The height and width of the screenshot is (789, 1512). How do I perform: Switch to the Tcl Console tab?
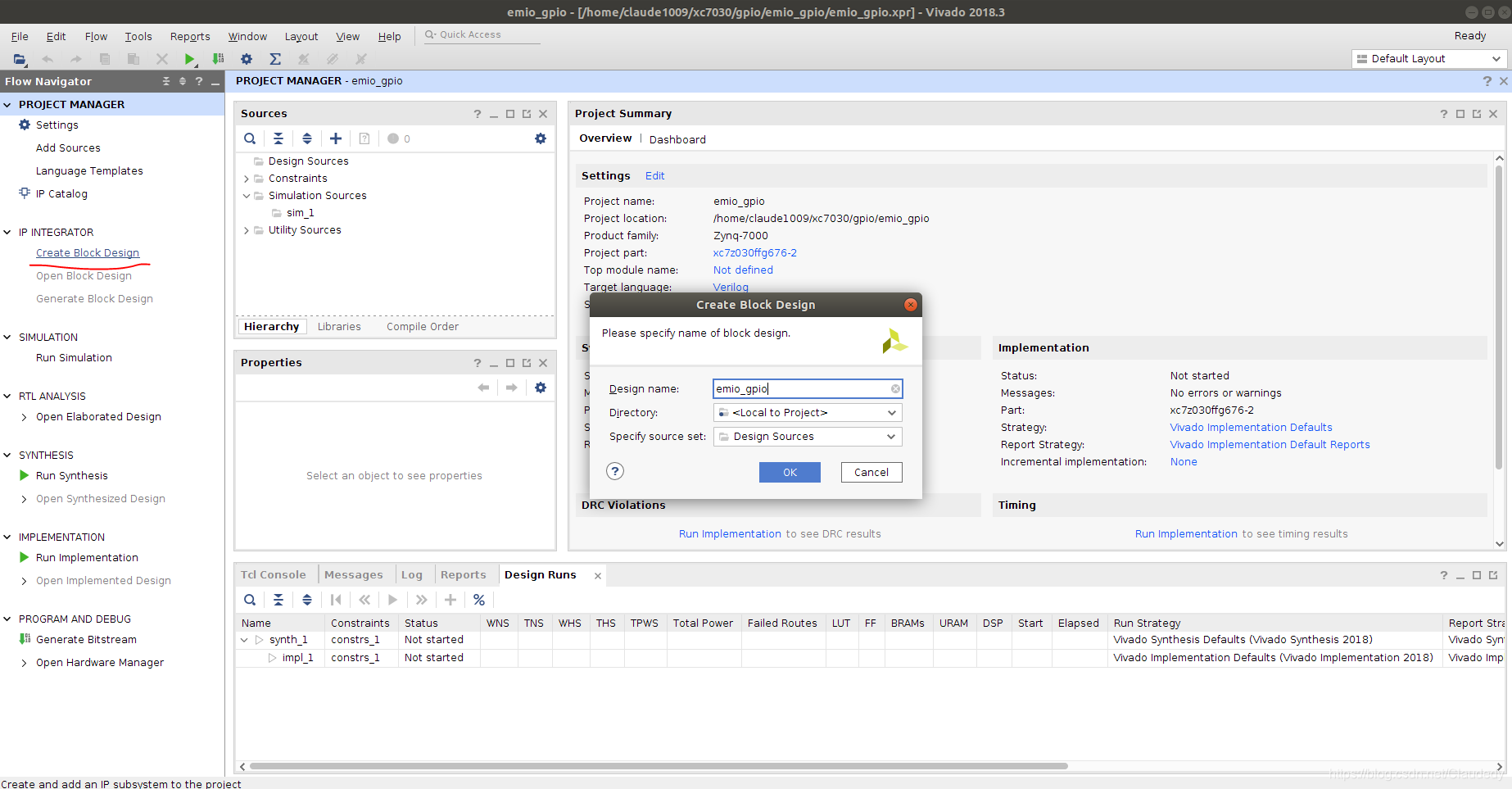tap(274, 575)
